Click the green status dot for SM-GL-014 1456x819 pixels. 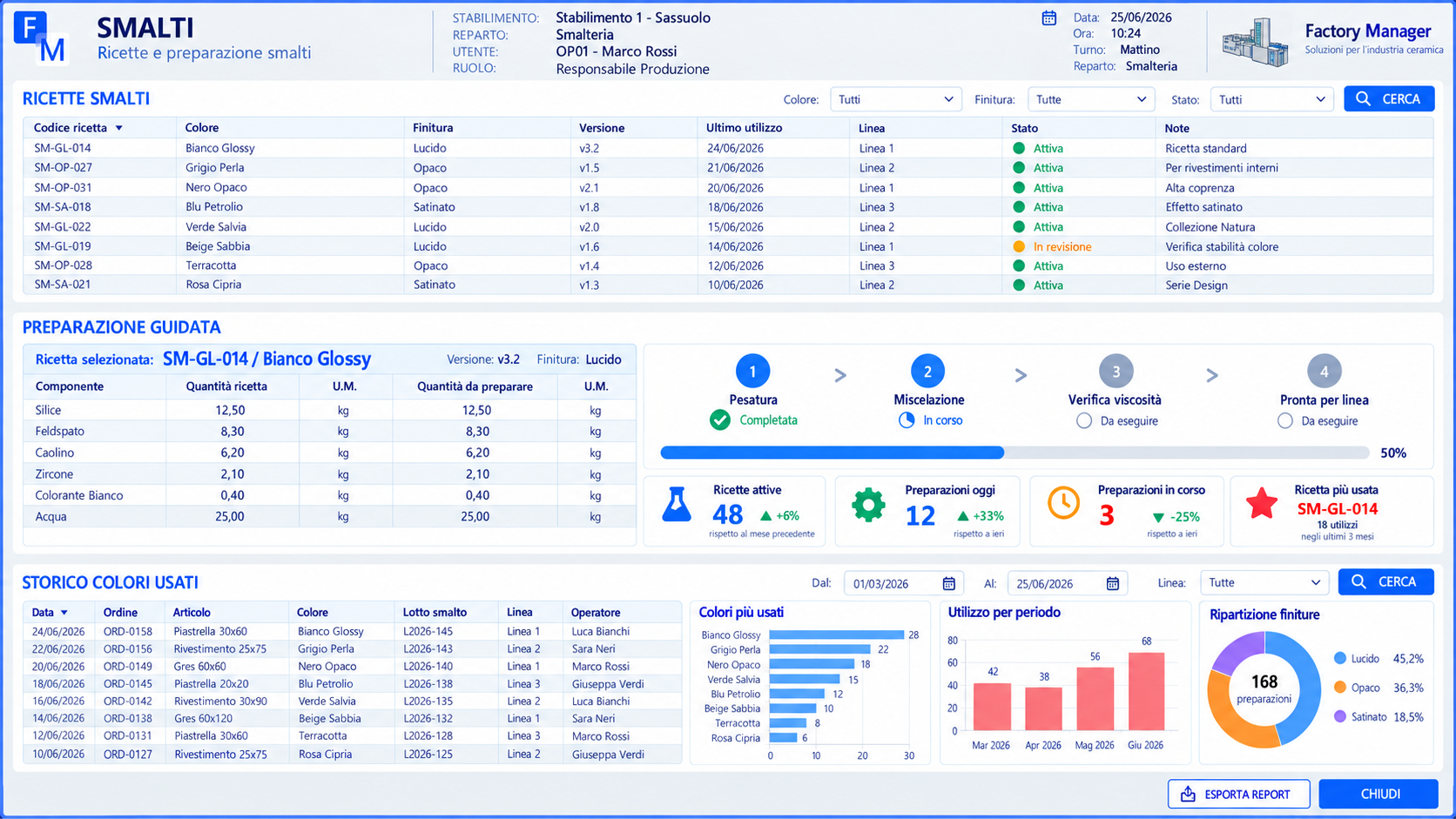[x=1019, y=148]
